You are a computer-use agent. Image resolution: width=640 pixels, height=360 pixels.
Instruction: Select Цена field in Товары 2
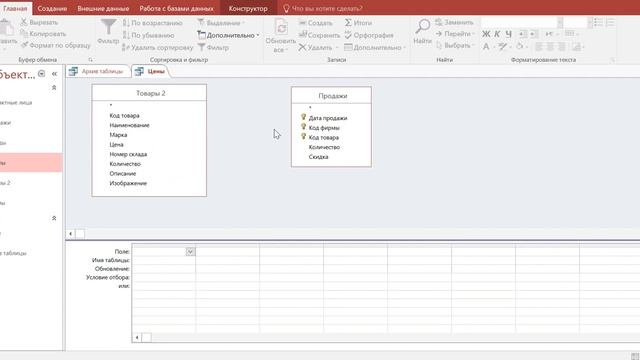pos(116,144)
